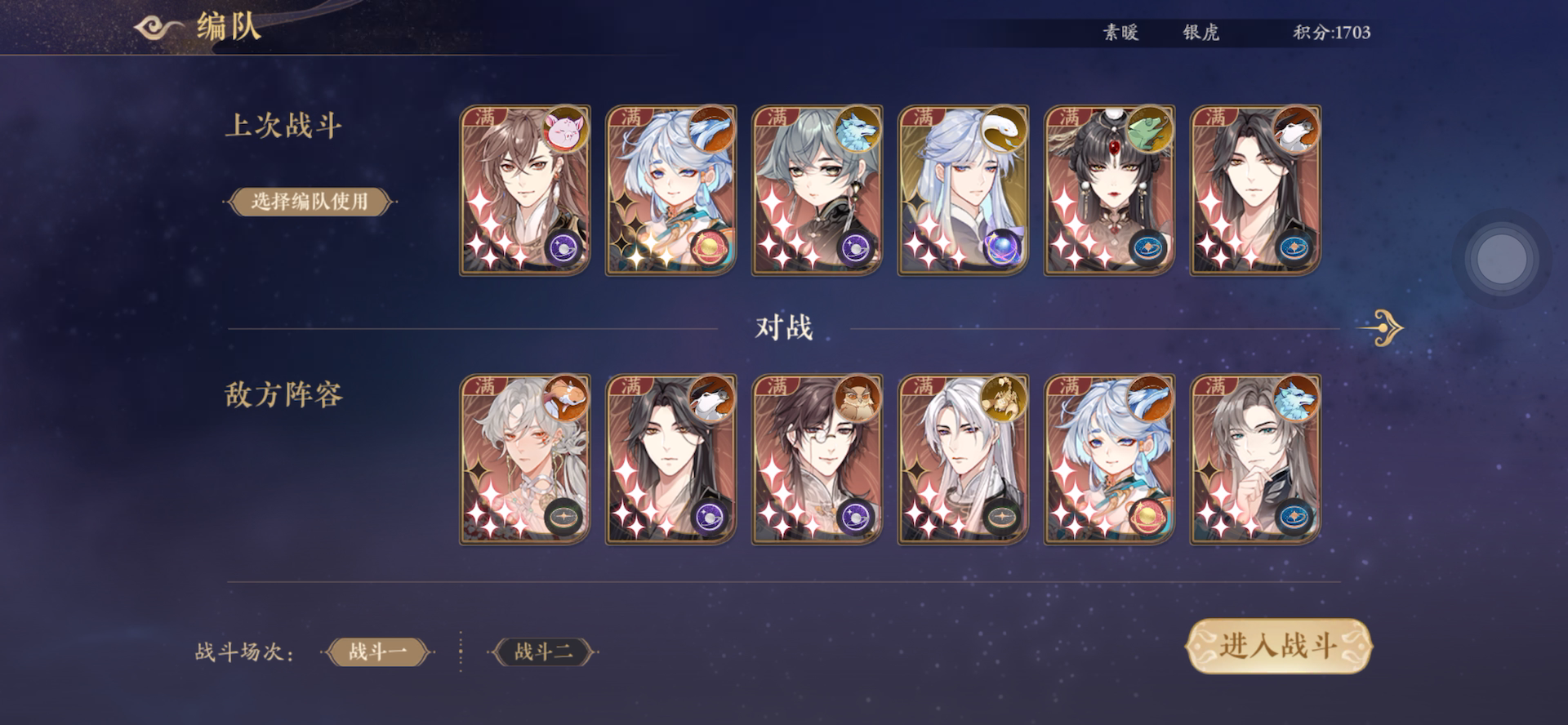
Task: Click the 进入战斗 button
Action: tap(1278, 646)
